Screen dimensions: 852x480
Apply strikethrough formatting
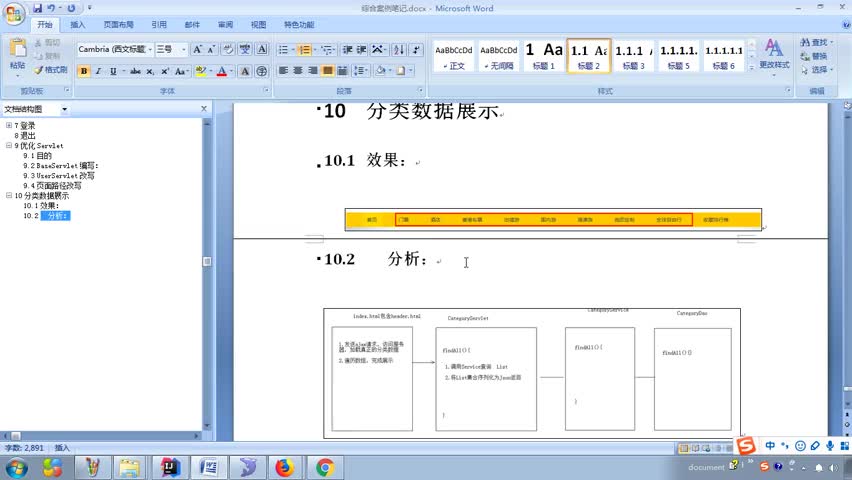(135, 71)
